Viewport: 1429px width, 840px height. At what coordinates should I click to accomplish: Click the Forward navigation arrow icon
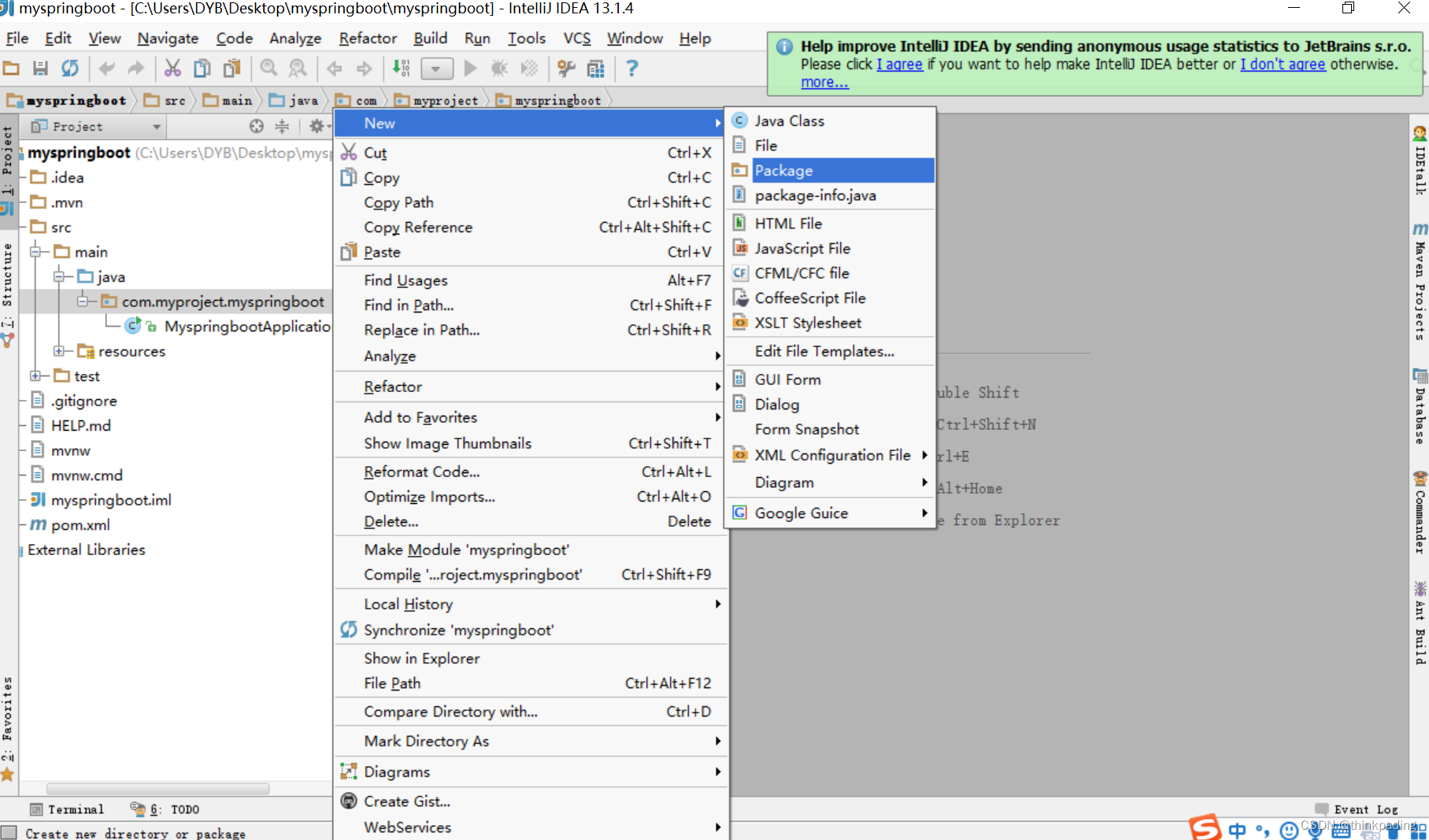pos(364,68)
